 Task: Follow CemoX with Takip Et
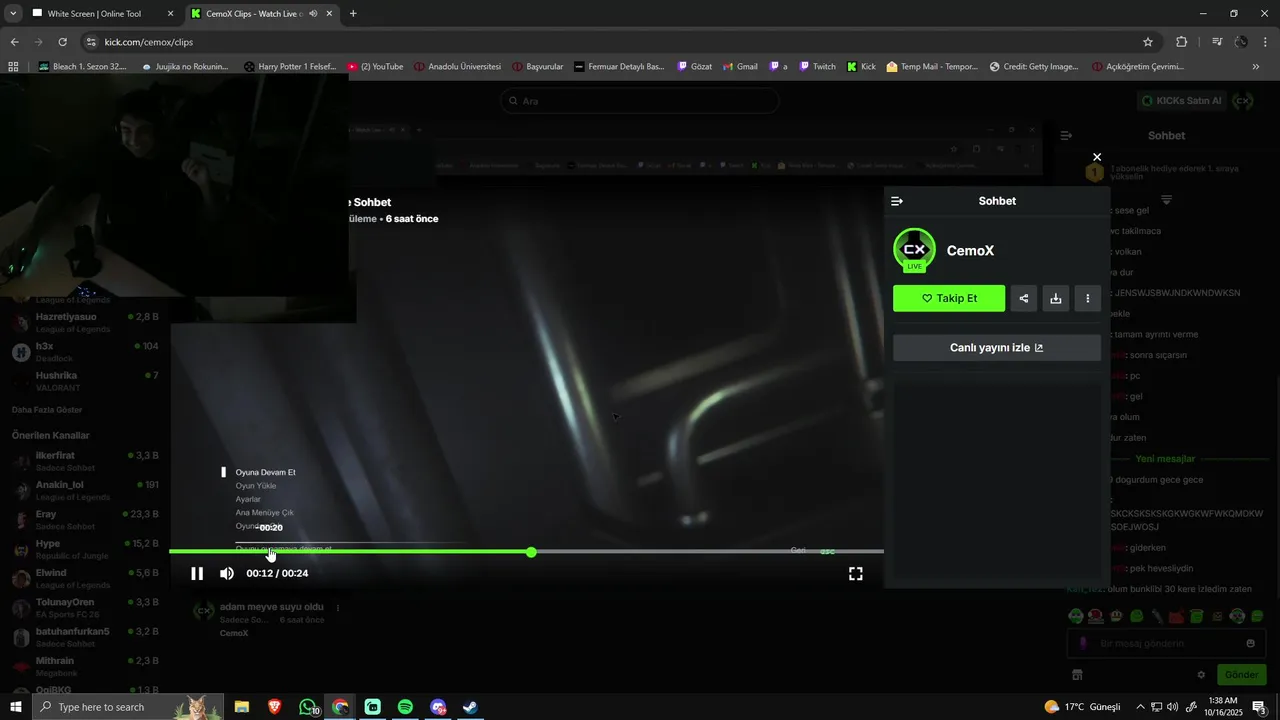click(x=949, y=298)
